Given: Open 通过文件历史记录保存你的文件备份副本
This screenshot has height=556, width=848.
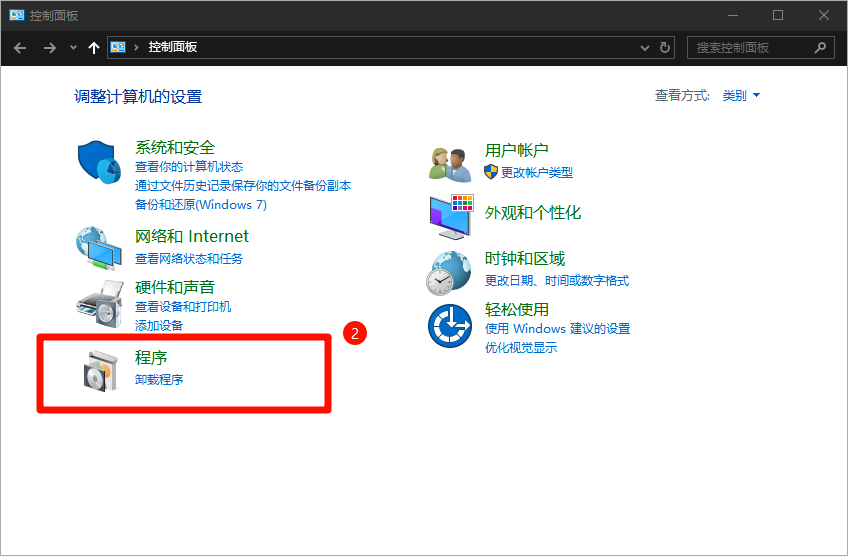Looking at the screenshot, I should click(243, 186).
